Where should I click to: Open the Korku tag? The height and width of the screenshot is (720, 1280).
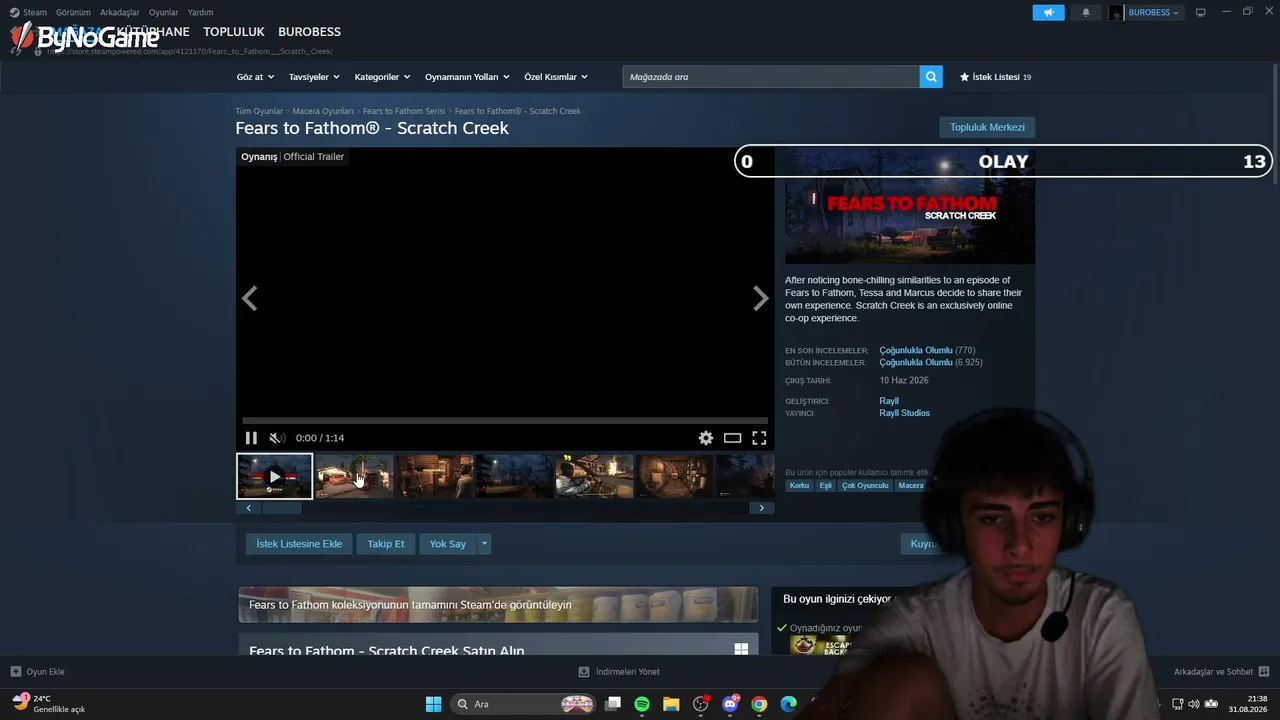[x=799, y=486]
